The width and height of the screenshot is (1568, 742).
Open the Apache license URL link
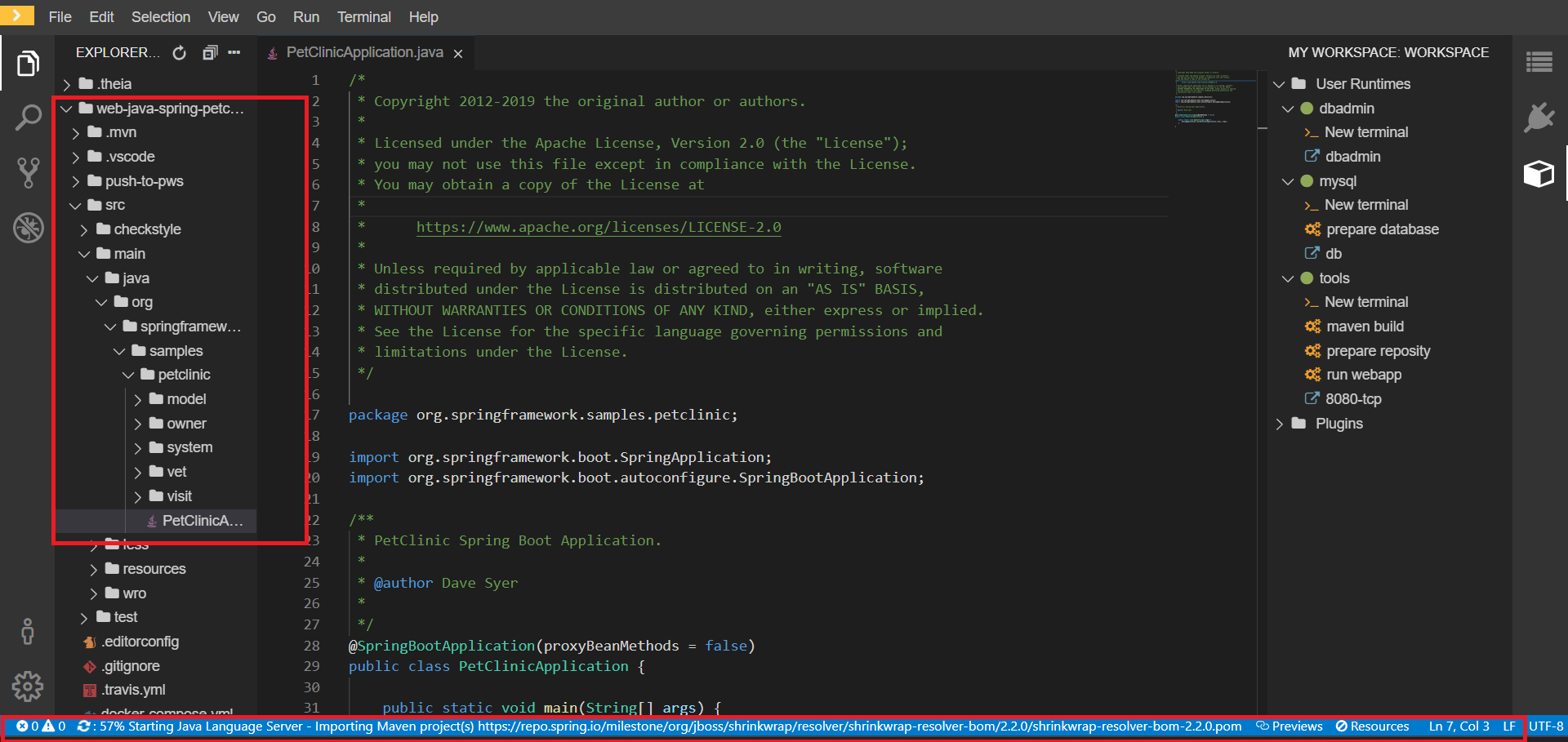599,227
